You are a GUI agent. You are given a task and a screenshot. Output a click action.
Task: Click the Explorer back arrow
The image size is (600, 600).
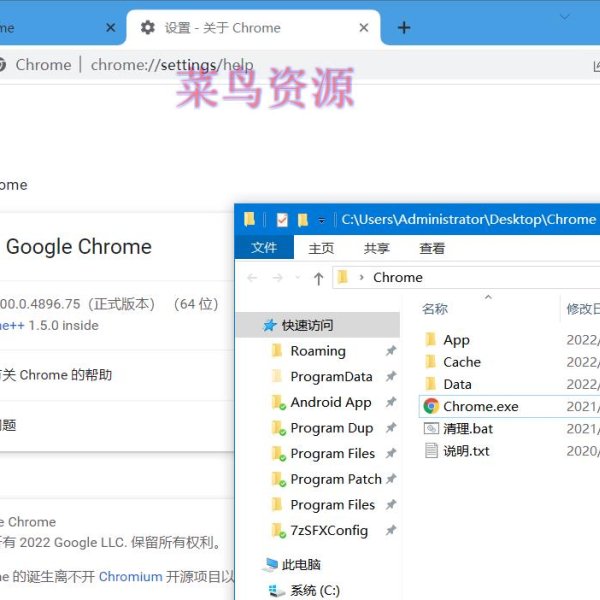pyautogui.click(x=252, y=277)
